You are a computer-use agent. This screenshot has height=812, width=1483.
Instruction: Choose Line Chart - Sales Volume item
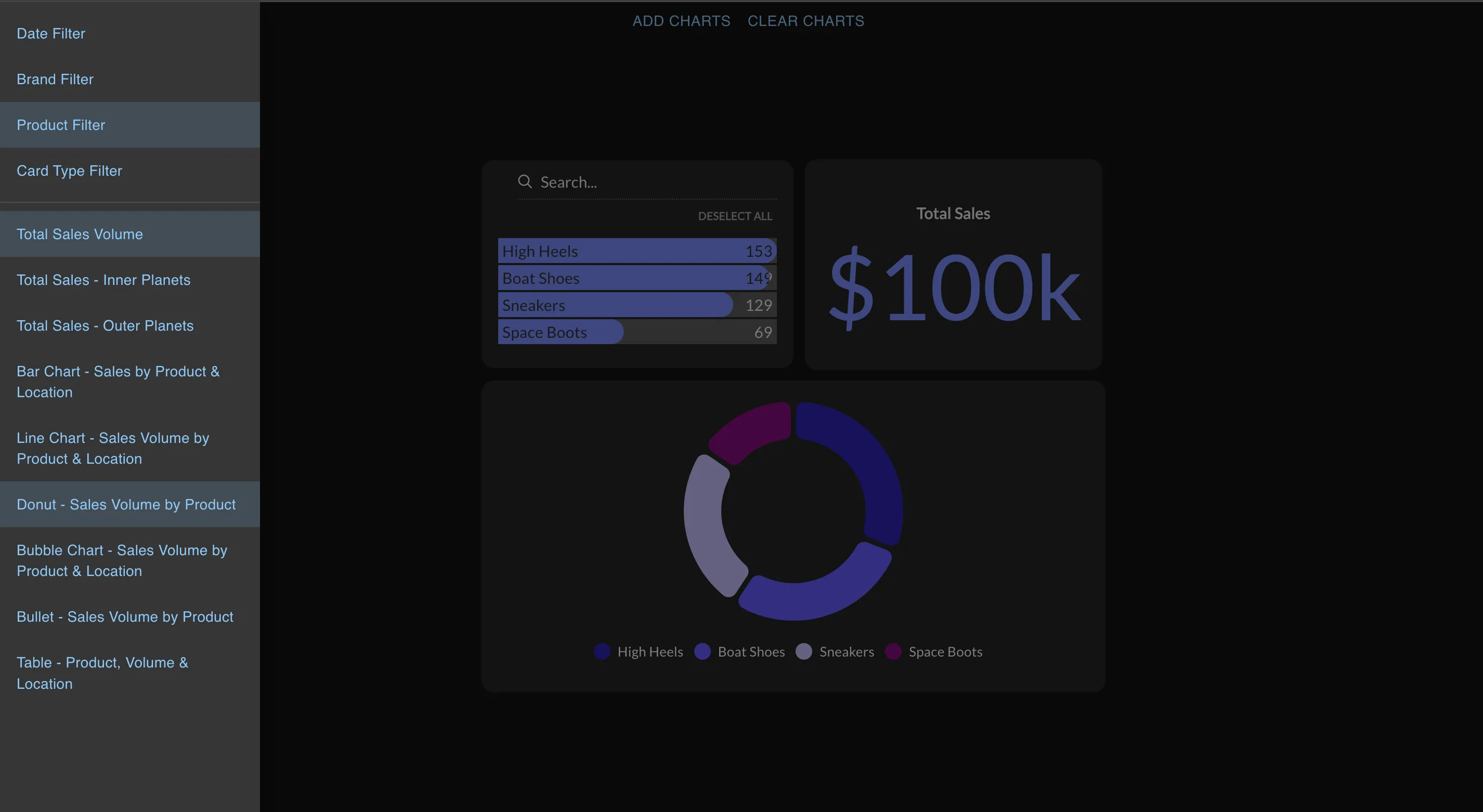point(129,448)
